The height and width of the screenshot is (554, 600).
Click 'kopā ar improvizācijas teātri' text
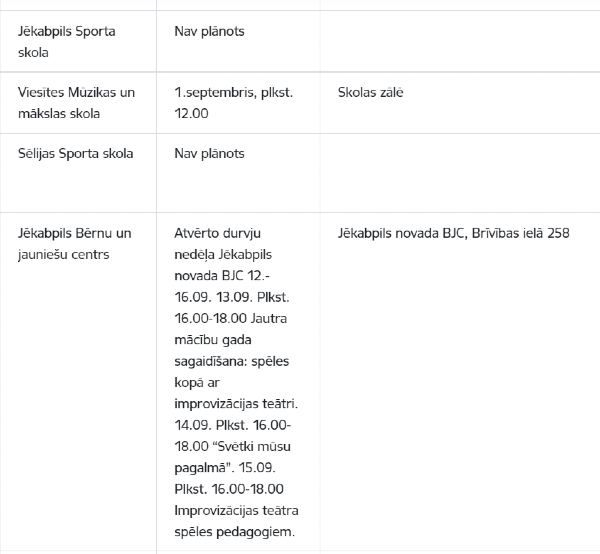tap(236, 393)
